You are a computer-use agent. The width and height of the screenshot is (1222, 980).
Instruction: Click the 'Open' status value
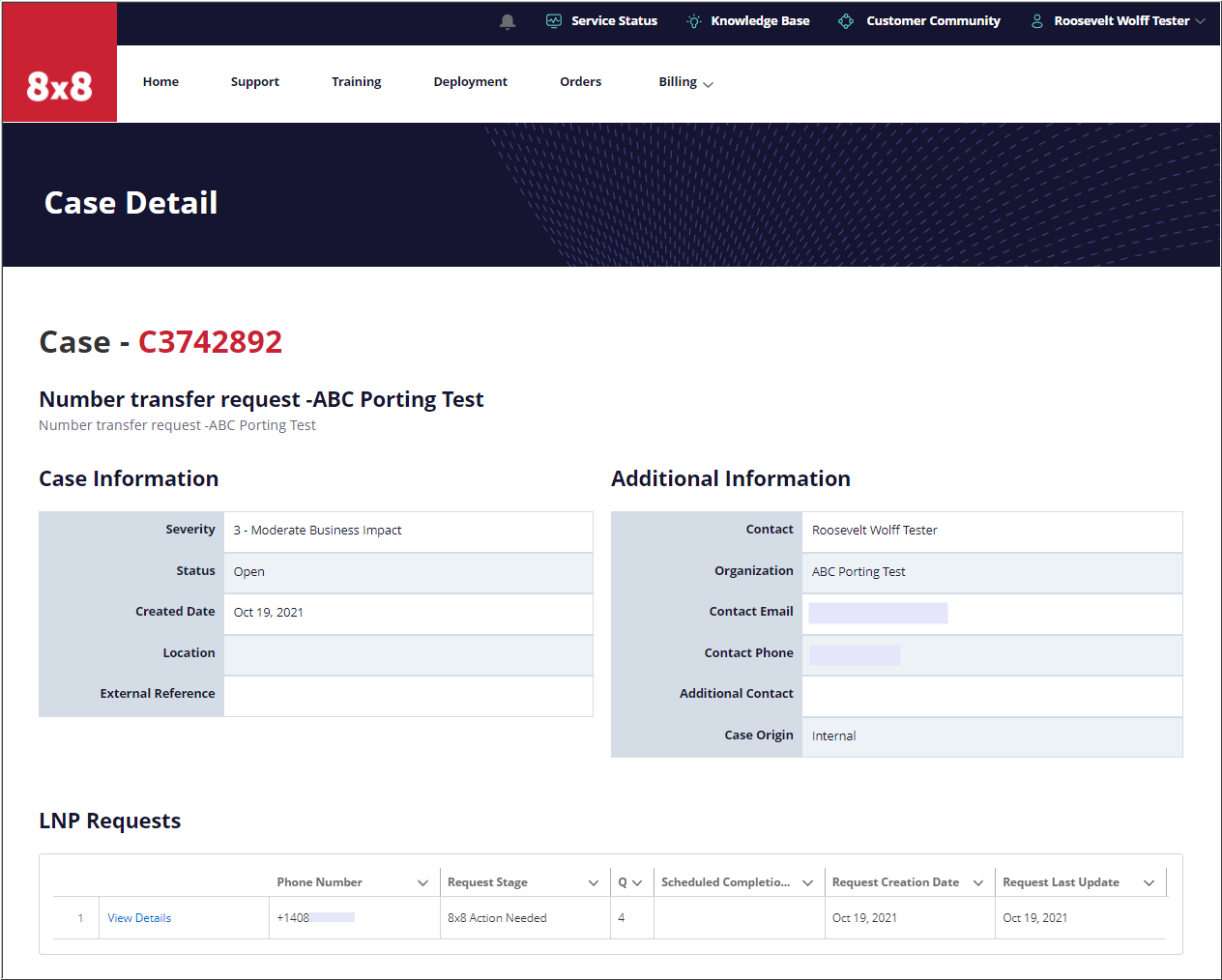248,572
